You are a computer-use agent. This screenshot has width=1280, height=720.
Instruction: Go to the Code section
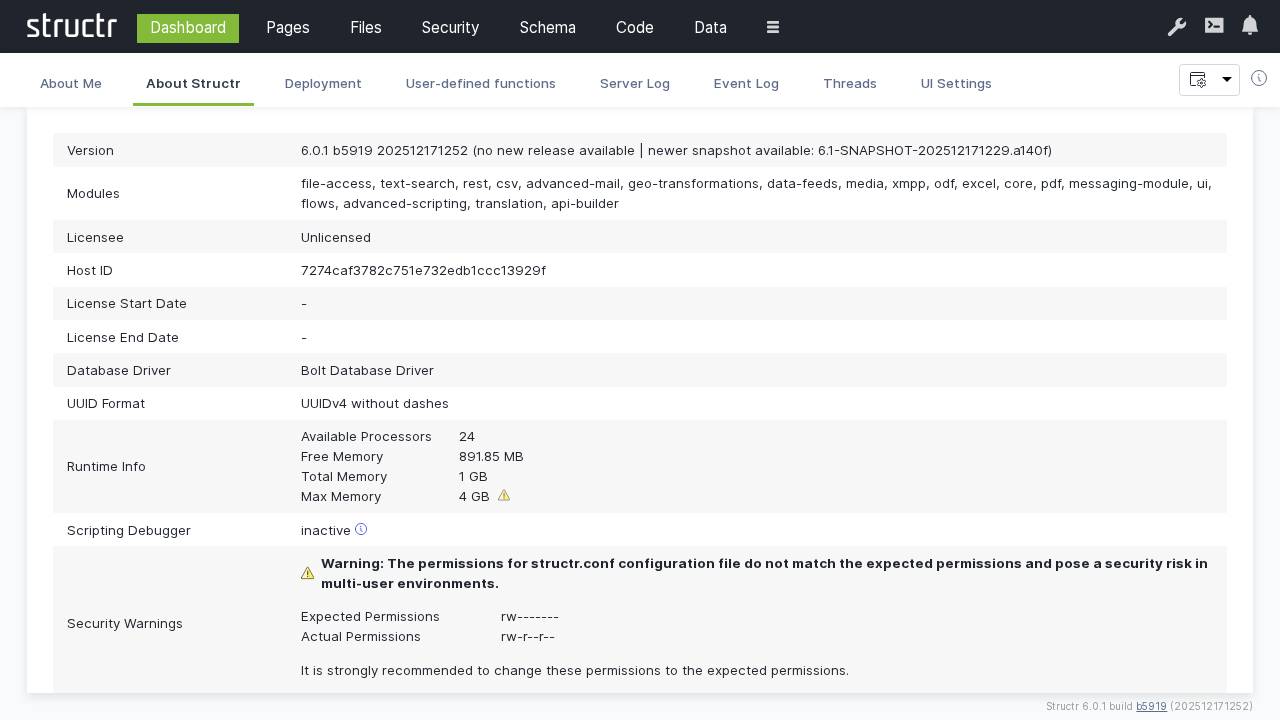pos(634,27)
